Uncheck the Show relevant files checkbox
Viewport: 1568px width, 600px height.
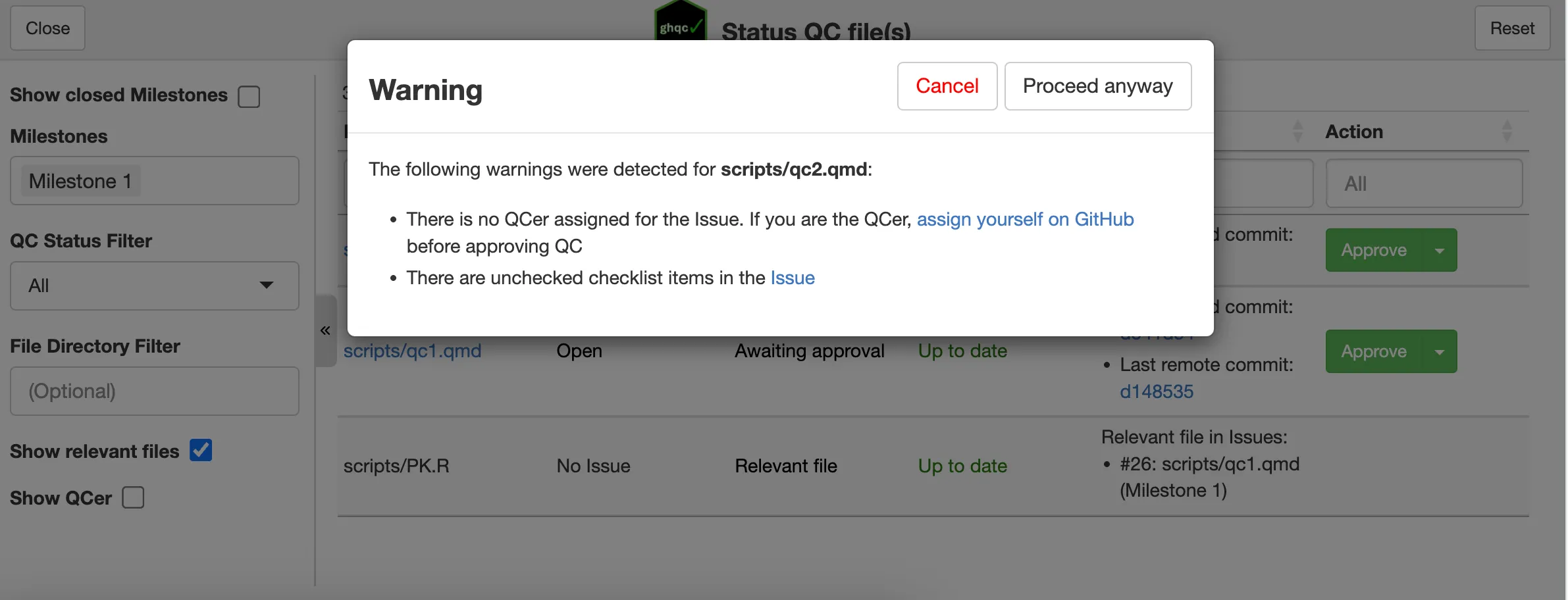click(x=201, y=451)
